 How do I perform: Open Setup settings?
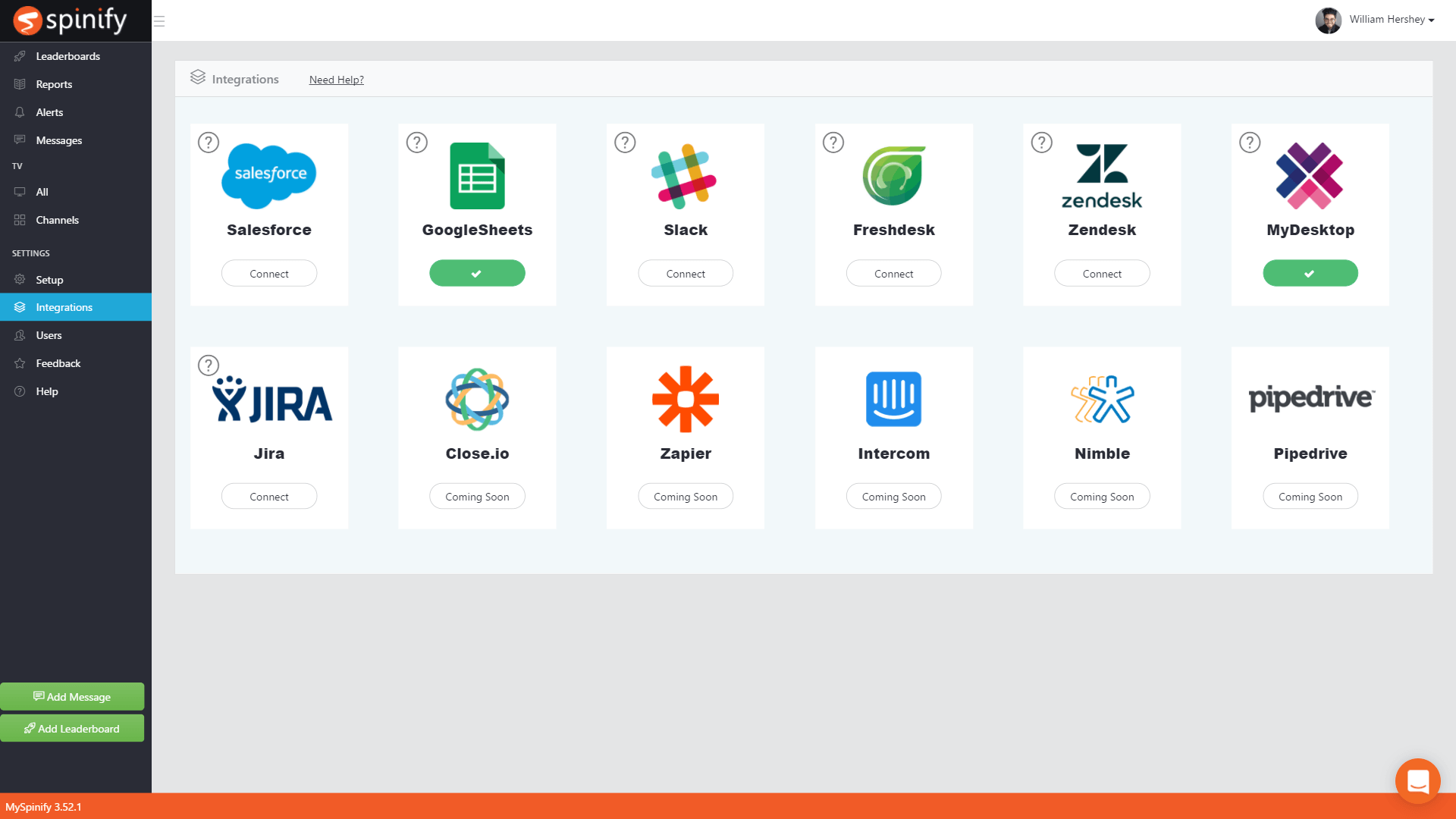point(76,280)
